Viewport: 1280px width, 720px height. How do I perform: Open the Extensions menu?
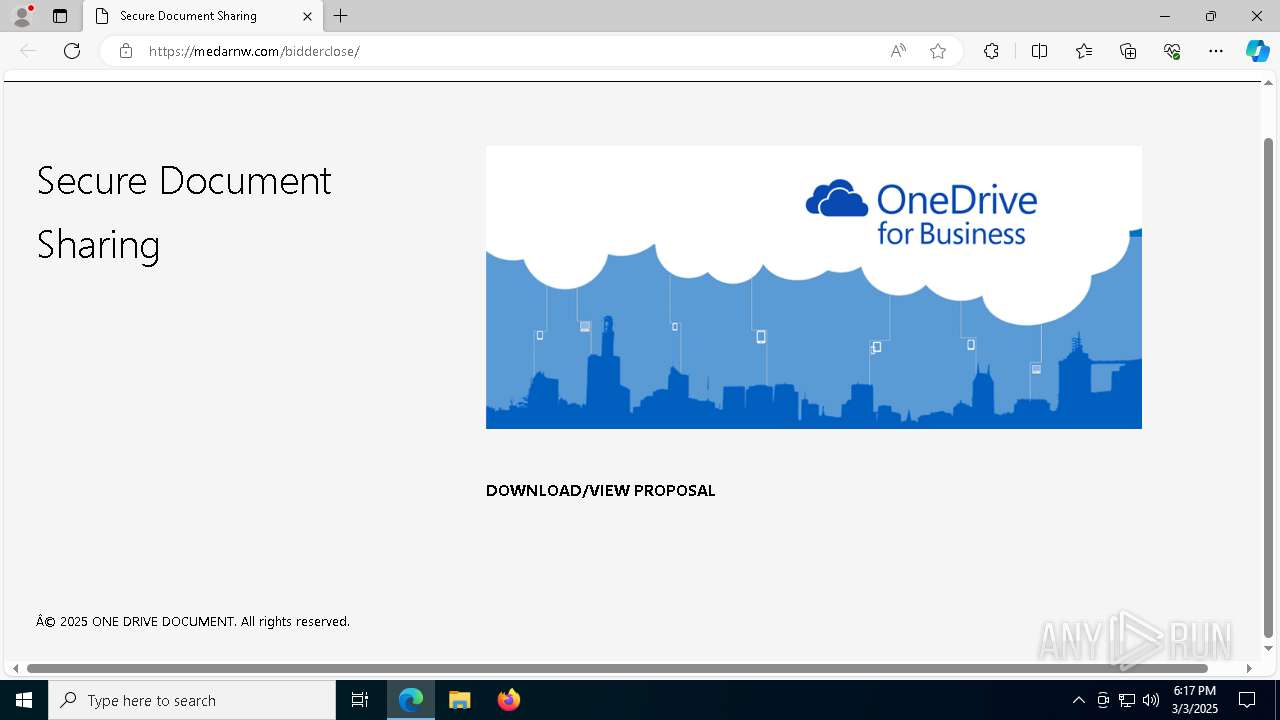tap(991, 51)
